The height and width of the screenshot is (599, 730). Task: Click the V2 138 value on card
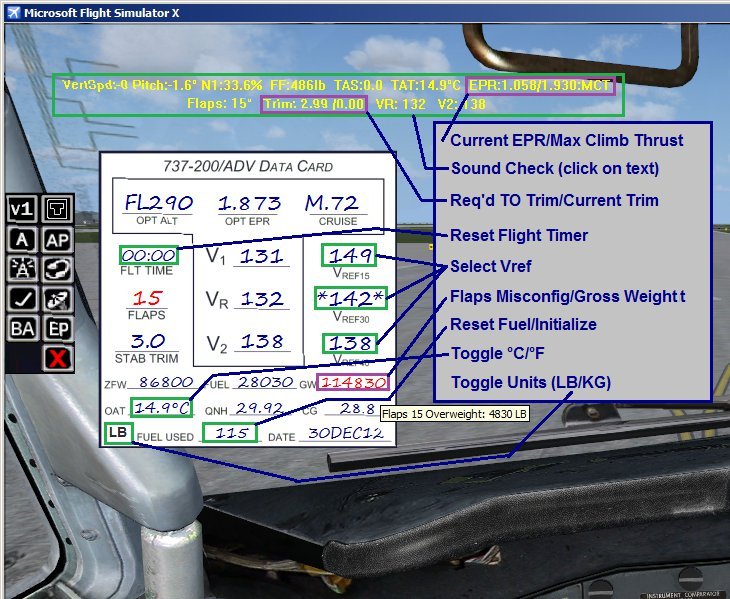point(262,342)
